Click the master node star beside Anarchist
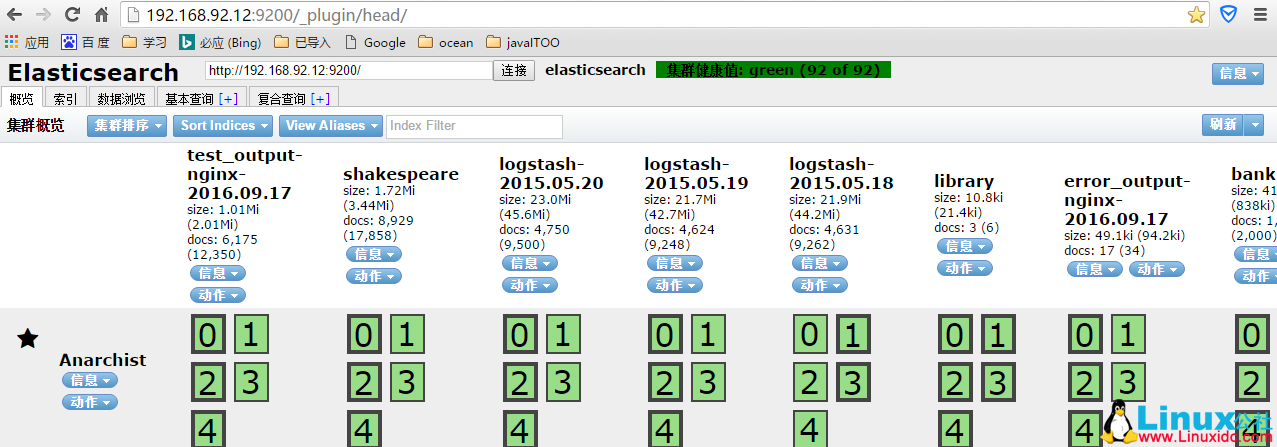The height and width of the screenshot is (447, 1277). coord(28,338)
